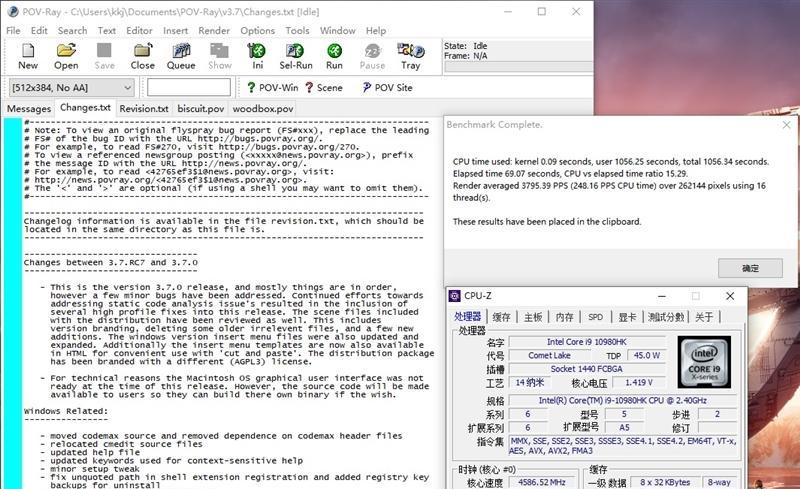Open POV-Win help link icon
The width and height of the screenshot is (800, 489).
(x=272, y=88)
